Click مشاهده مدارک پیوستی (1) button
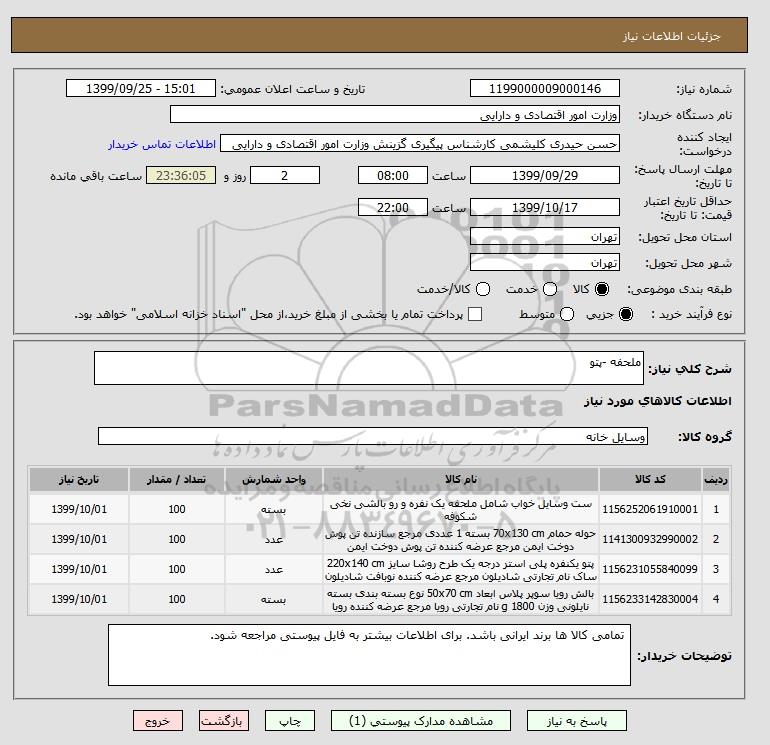This screenshot has height=745, width=770. (x=421, y=721)
